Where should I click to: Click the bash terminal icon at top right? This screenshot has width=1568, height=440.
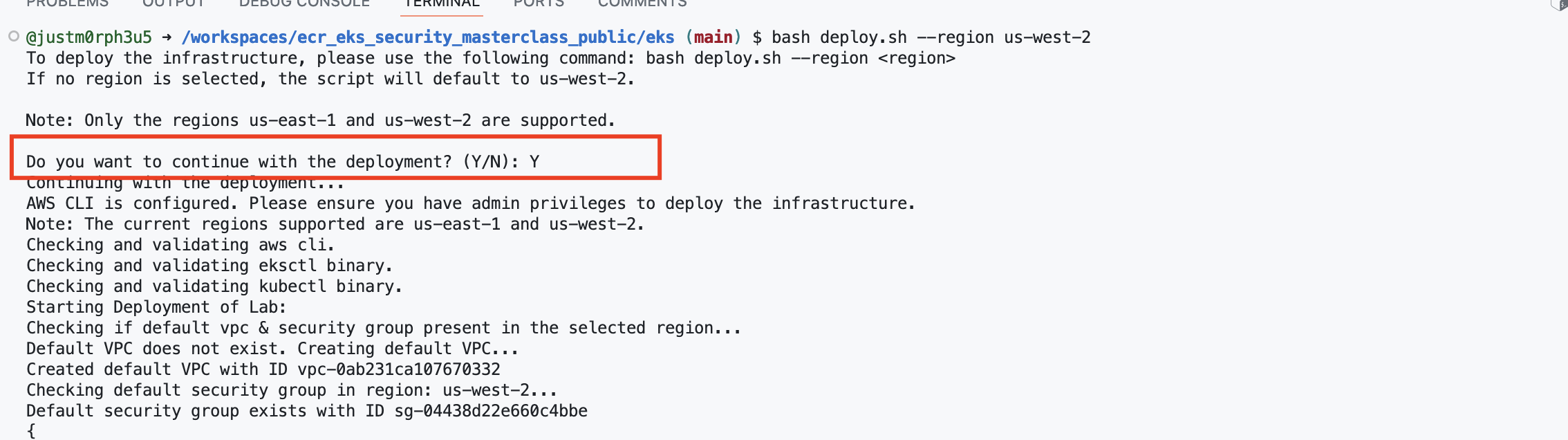pos(1560,4)
